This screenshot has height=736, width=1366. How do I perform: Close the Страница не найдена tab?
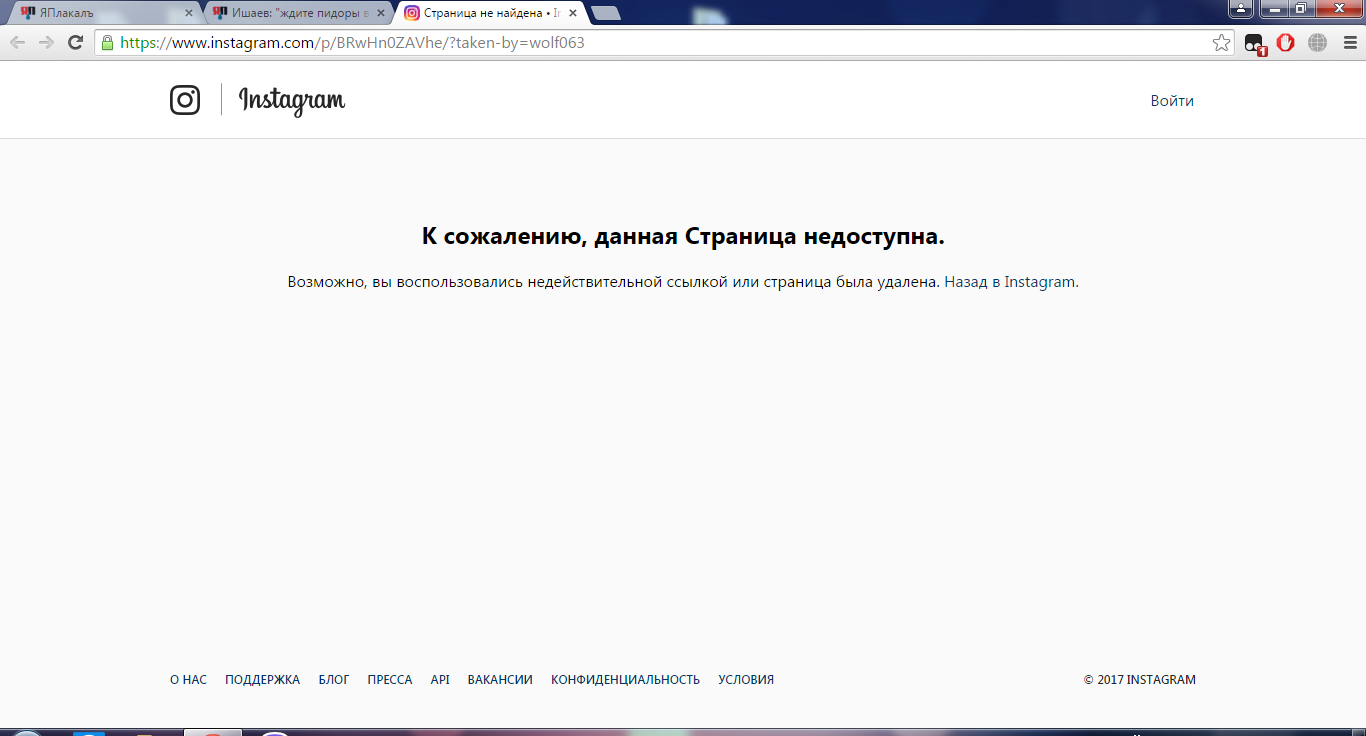pyautogui.click(x=573, y=13)
